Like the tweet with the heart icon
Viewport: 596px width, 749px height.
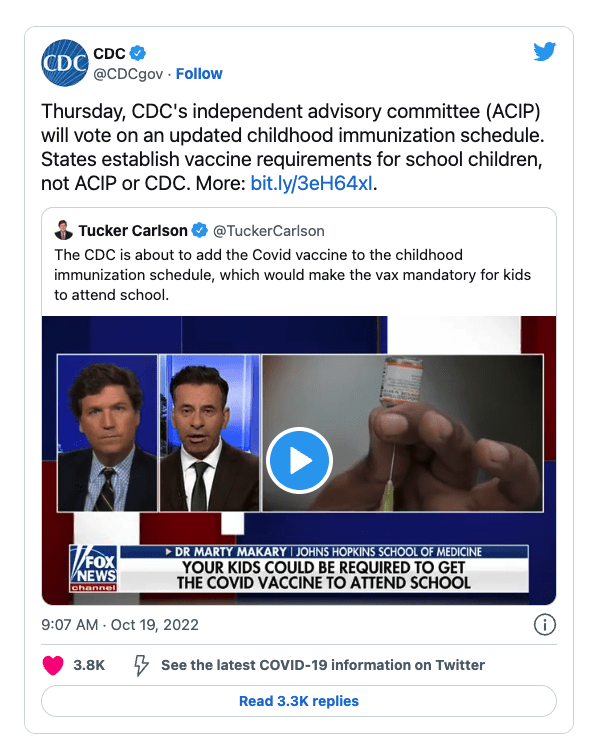(x=53, y=665)
